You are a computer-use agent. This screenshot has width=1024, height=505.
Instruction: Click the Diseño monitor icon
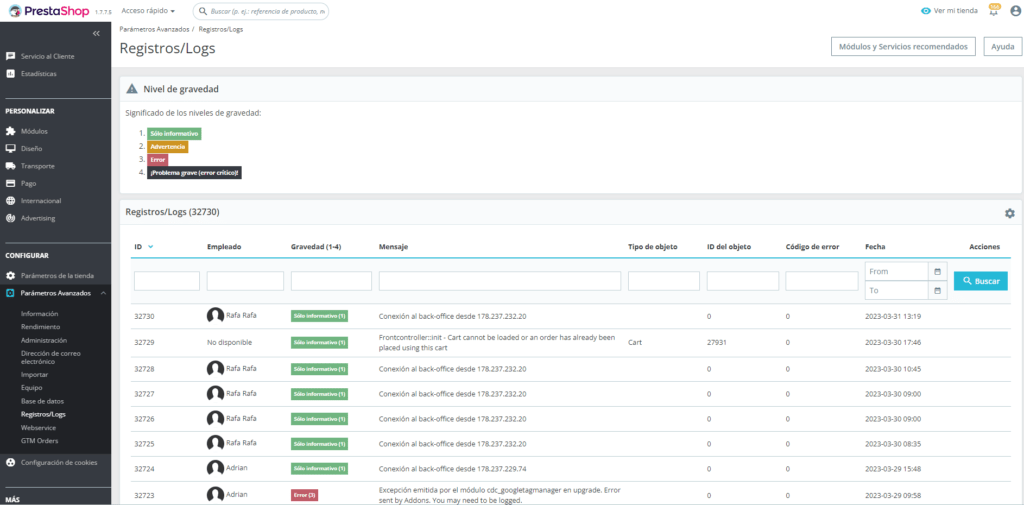click(x=10, y=148)
